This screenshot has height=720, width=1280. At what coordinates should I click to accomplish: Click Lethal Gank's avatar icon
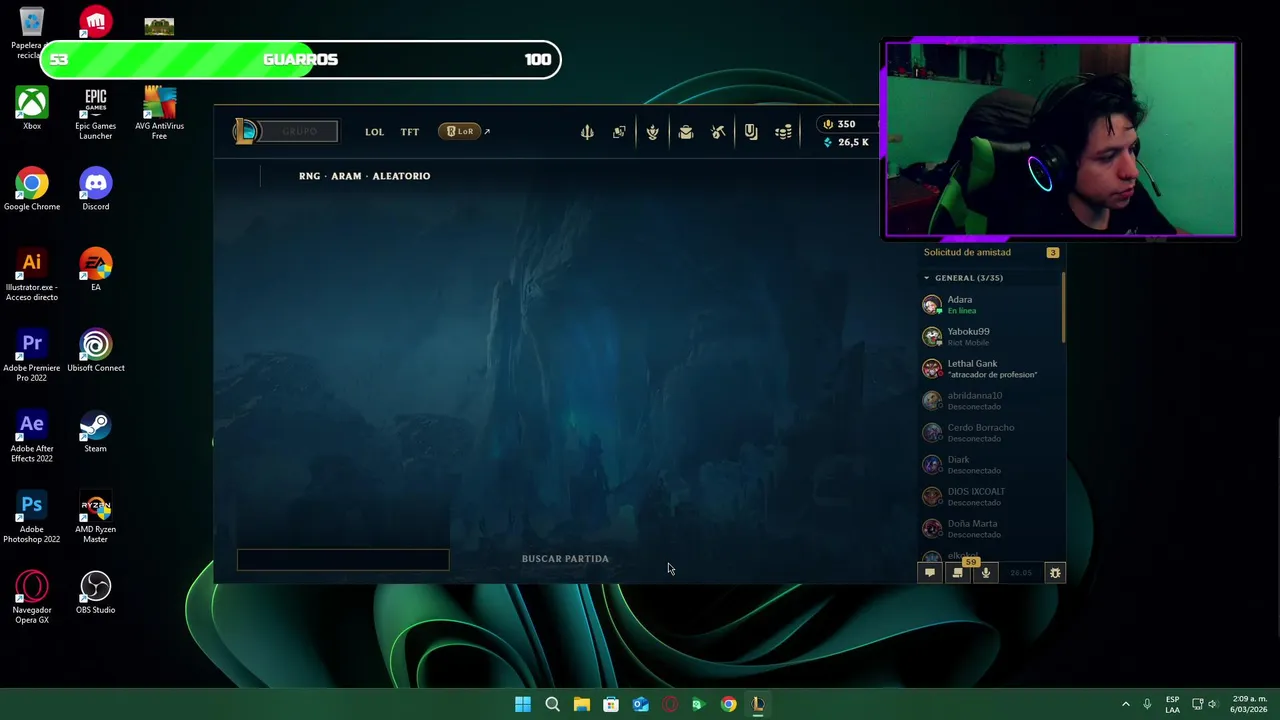pos(932,369)
